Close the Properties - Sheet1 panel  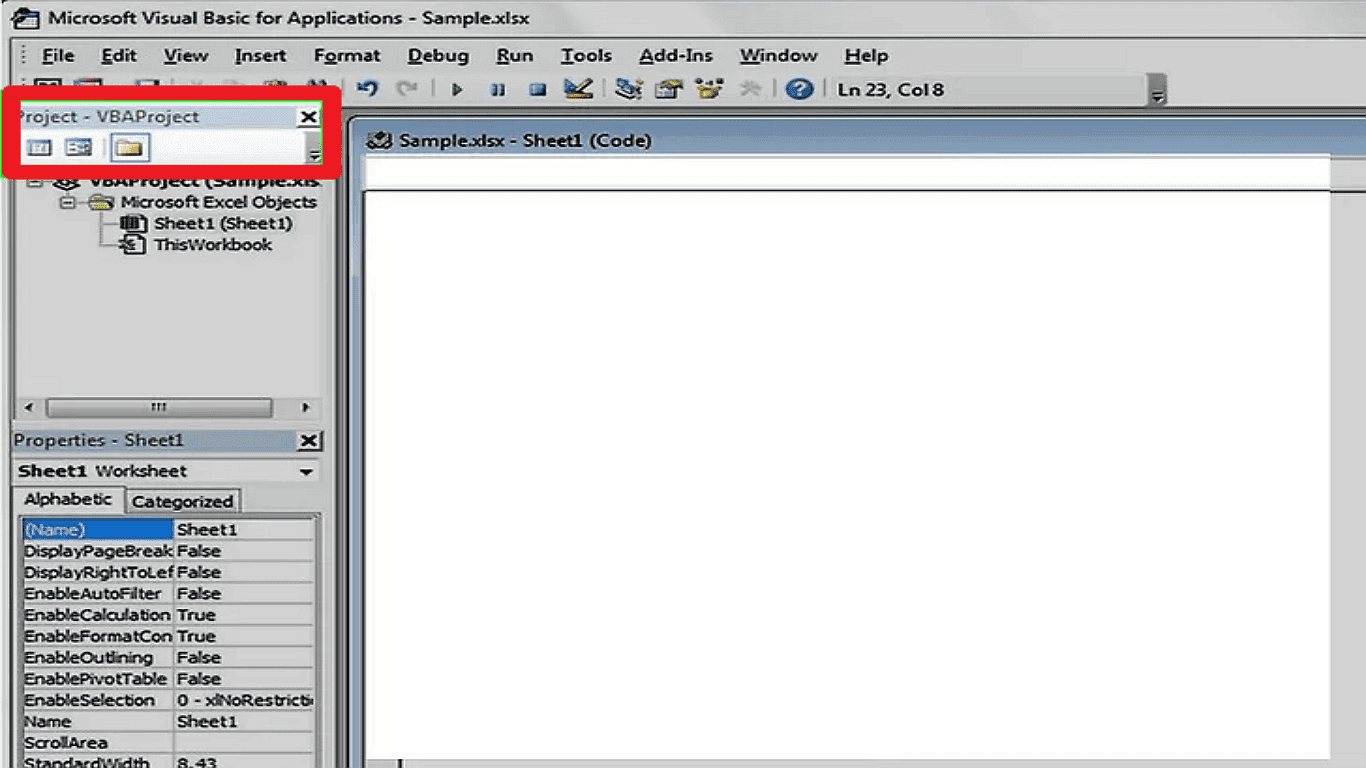tap(310, 441)
